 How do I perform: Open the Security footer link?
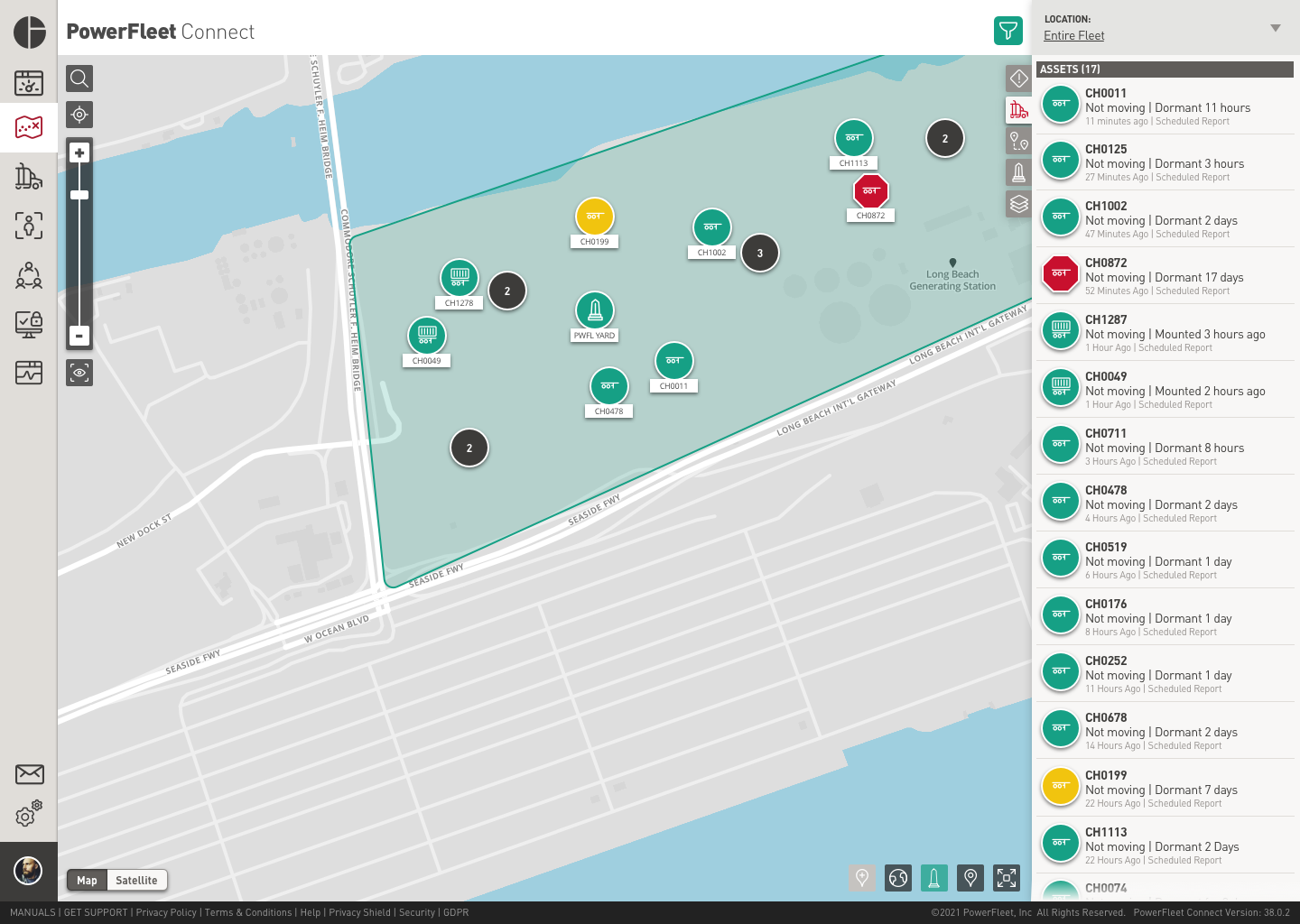tap(417, 912)
